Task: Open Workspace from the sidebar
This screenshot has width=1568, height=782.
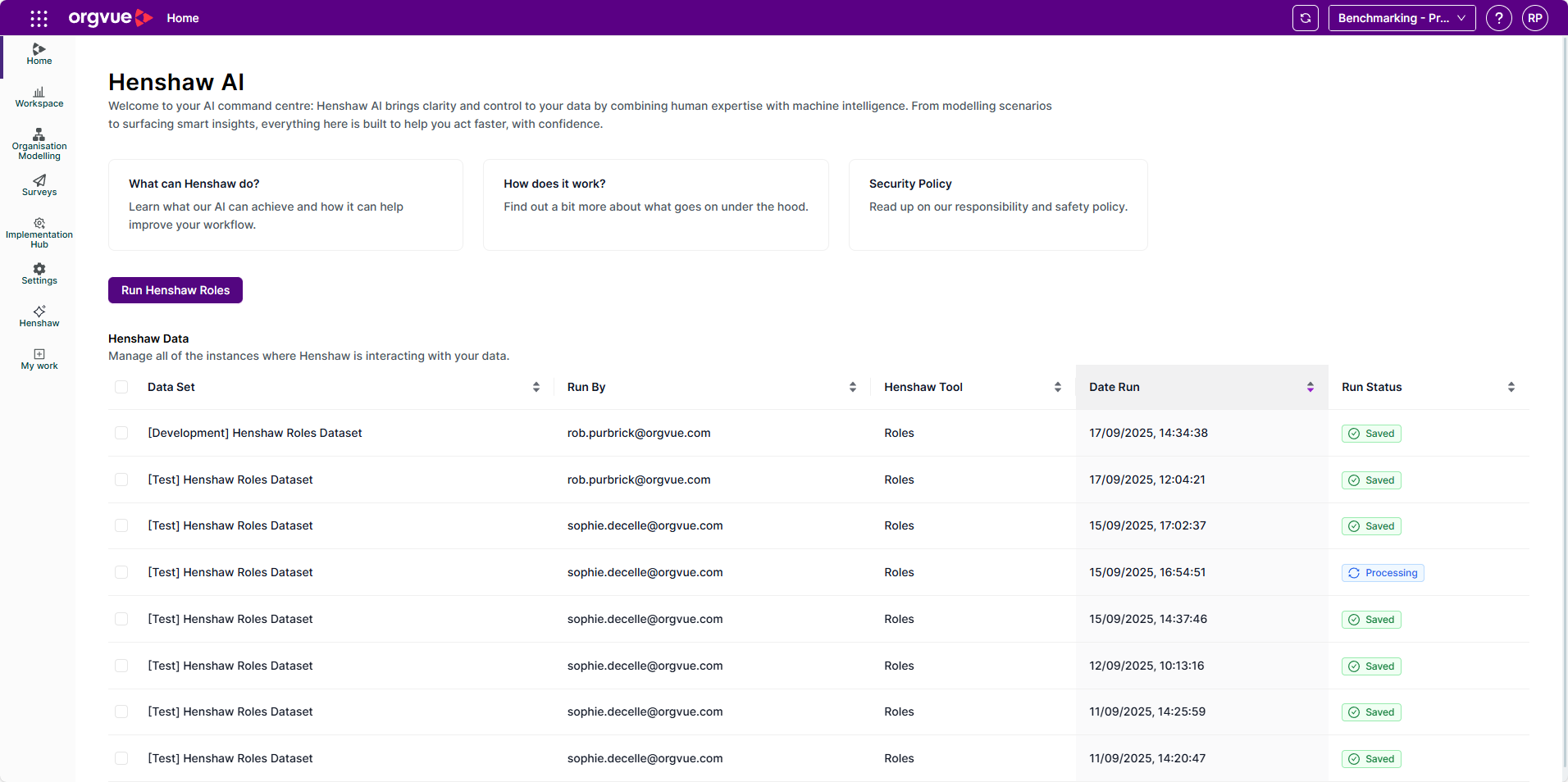Action: tap(39, 98)
